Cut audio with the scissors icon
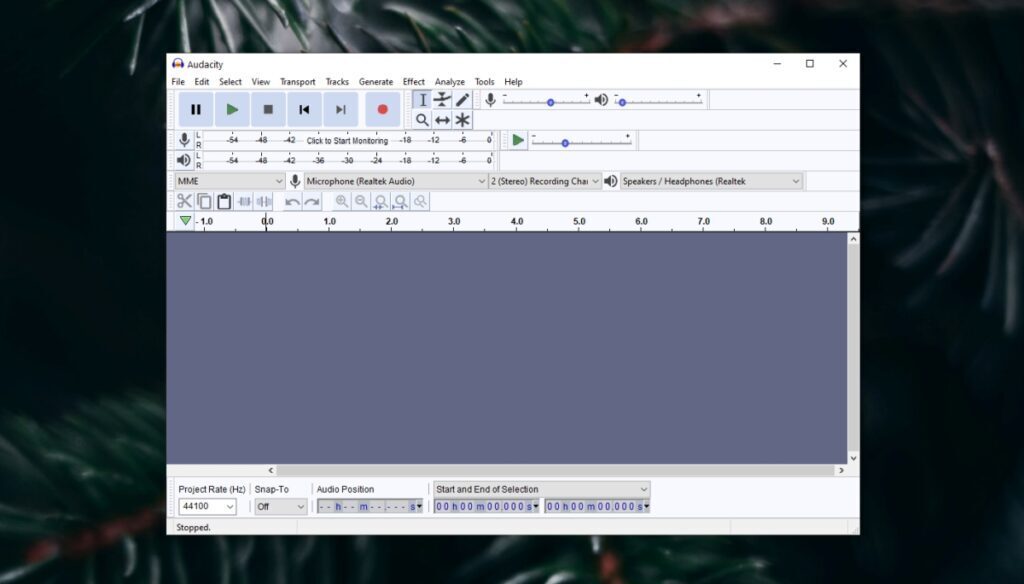Screen dimensions: 1024x584 point(185,200)
